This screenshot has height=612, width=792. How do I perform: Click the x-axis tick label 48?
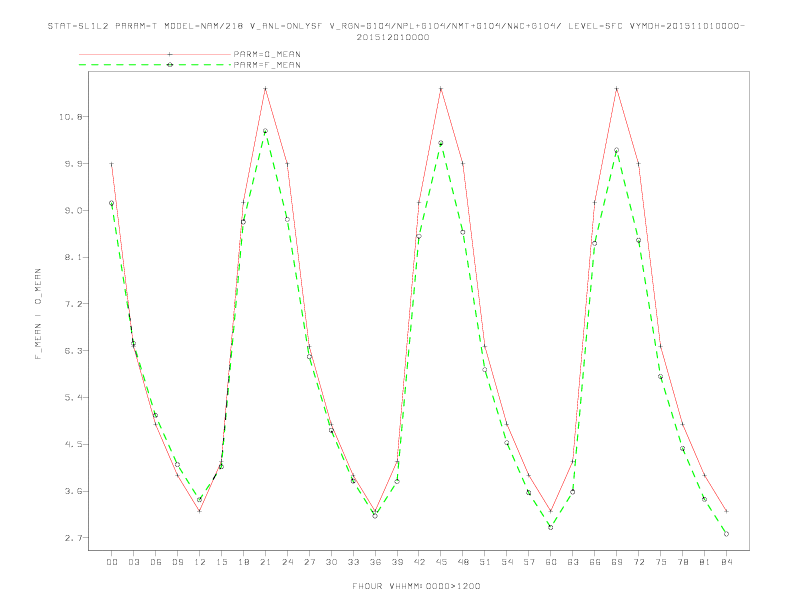(463, 562)
